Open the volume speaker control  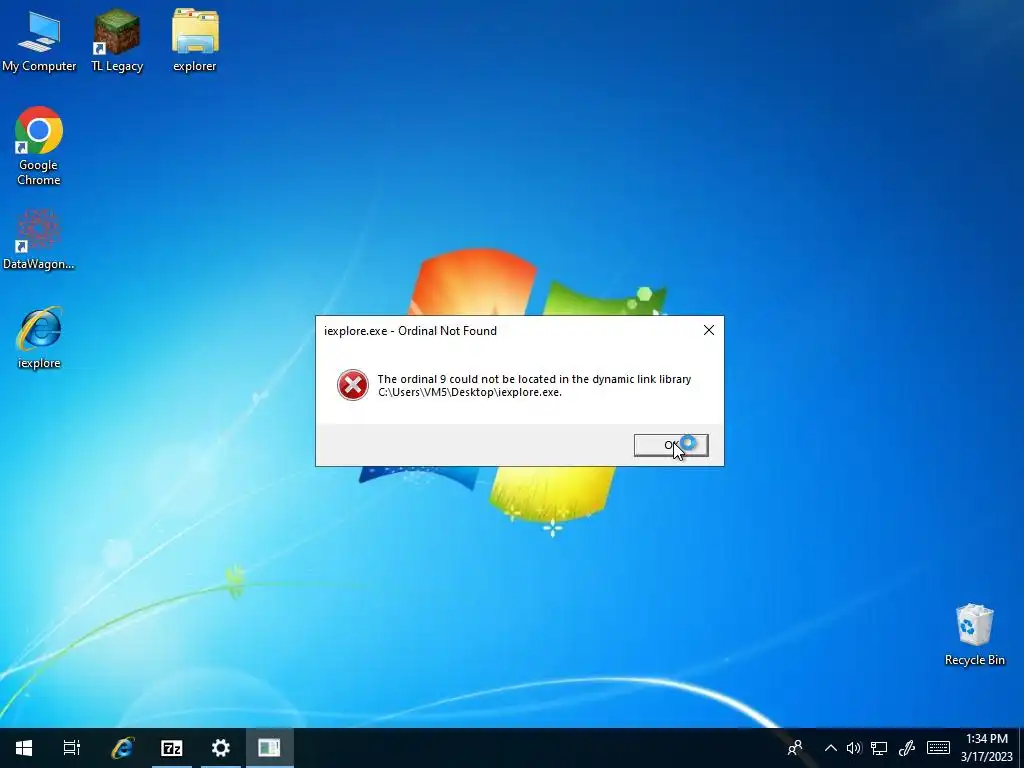pos(854,748)
